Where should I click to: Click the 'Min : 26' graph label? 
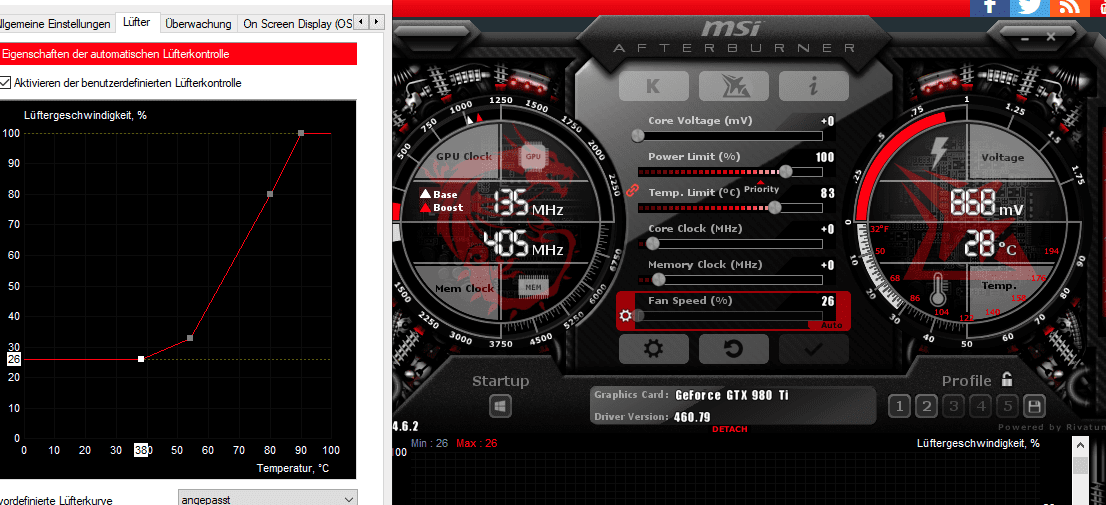(x=430, y=443)
